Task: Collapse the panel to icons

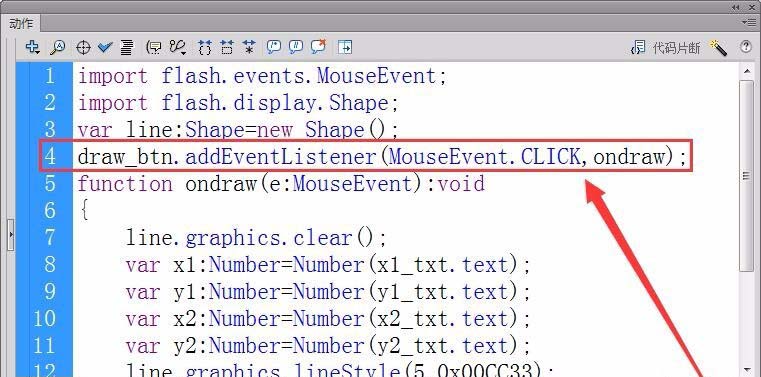Action: pos(736,7)
